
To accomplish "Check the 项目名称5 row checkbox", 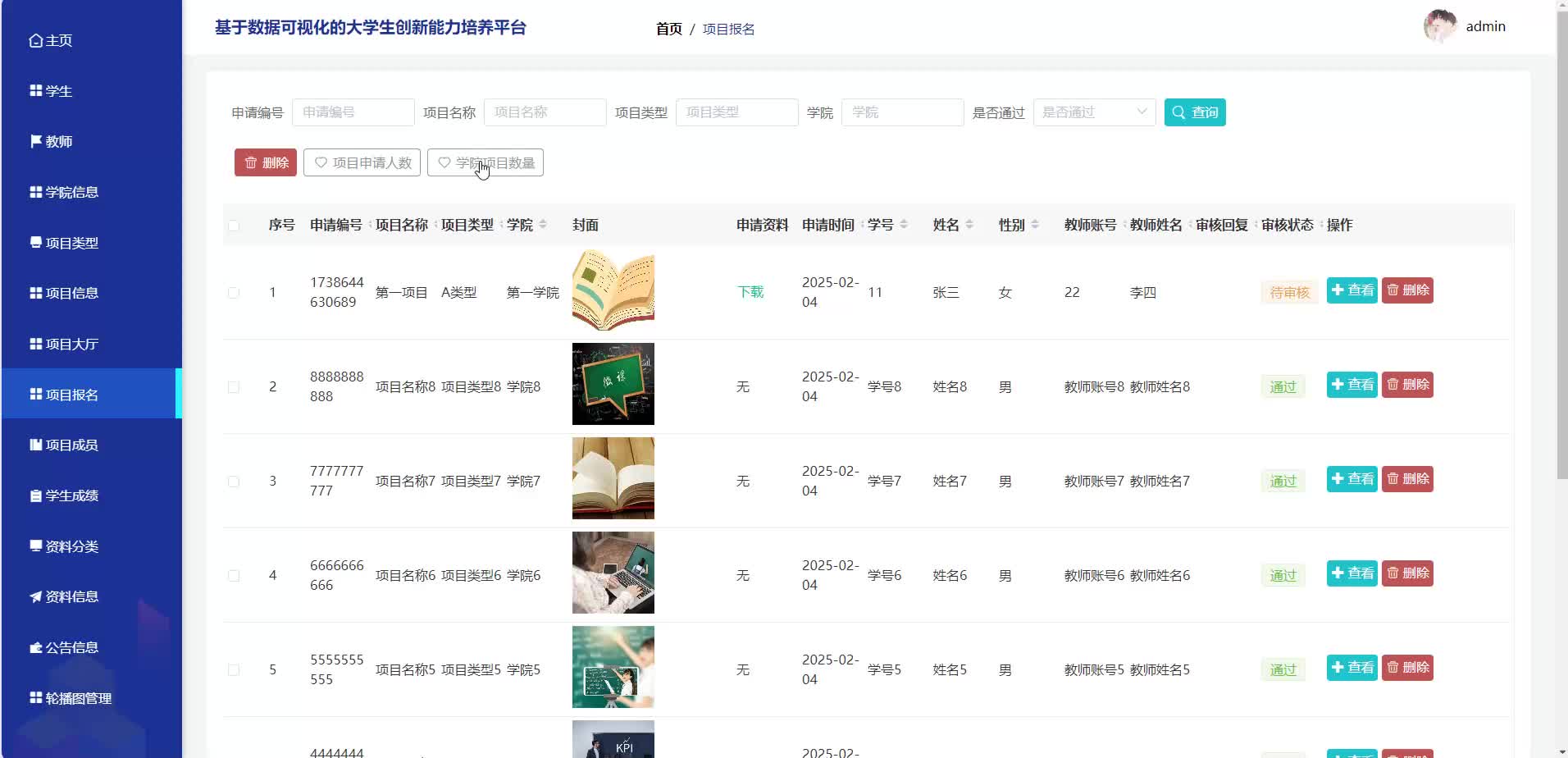I will [234, 670].
